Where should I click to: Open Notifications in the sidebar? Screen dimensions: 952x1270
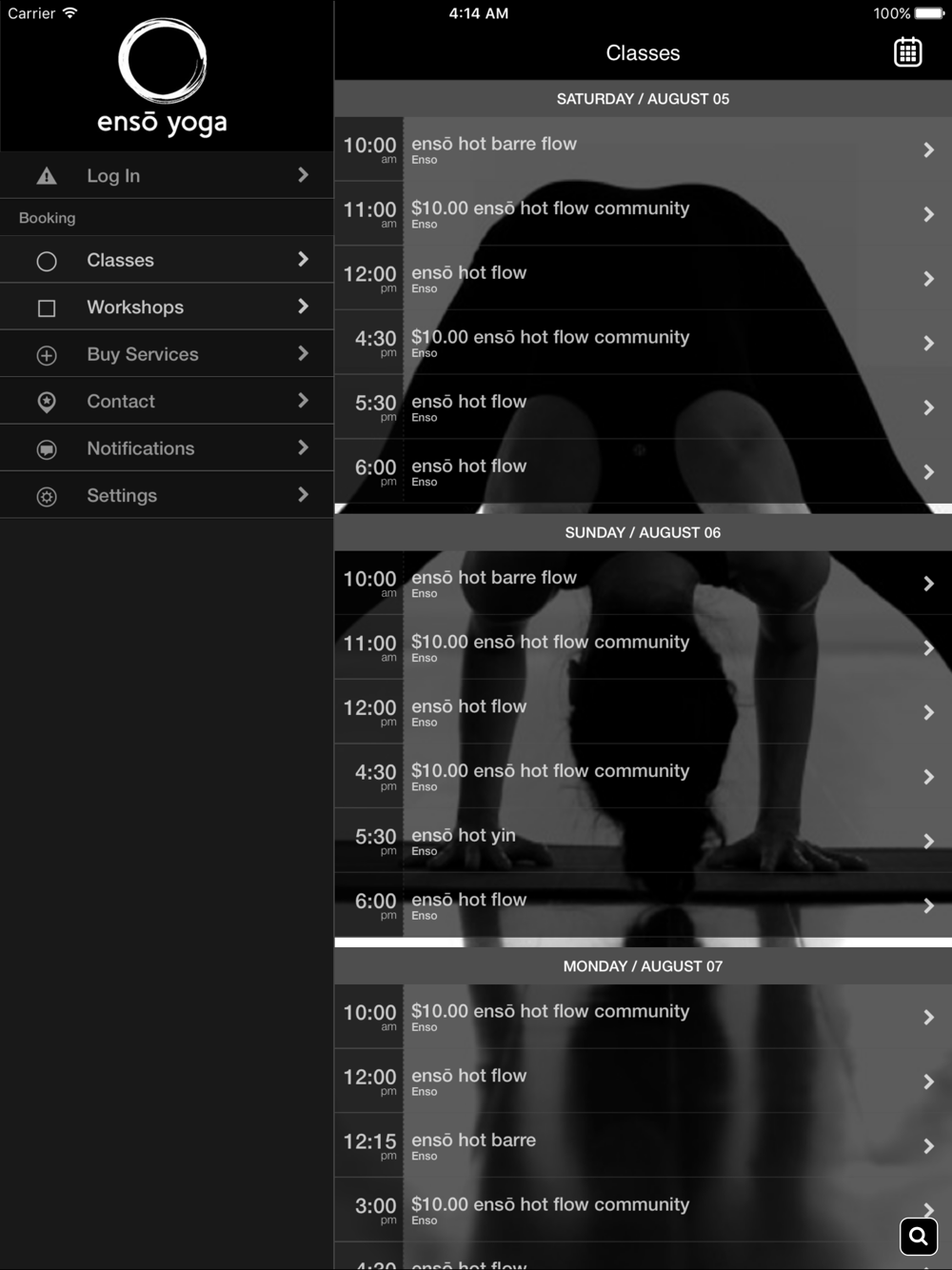[x=167, y=448]
